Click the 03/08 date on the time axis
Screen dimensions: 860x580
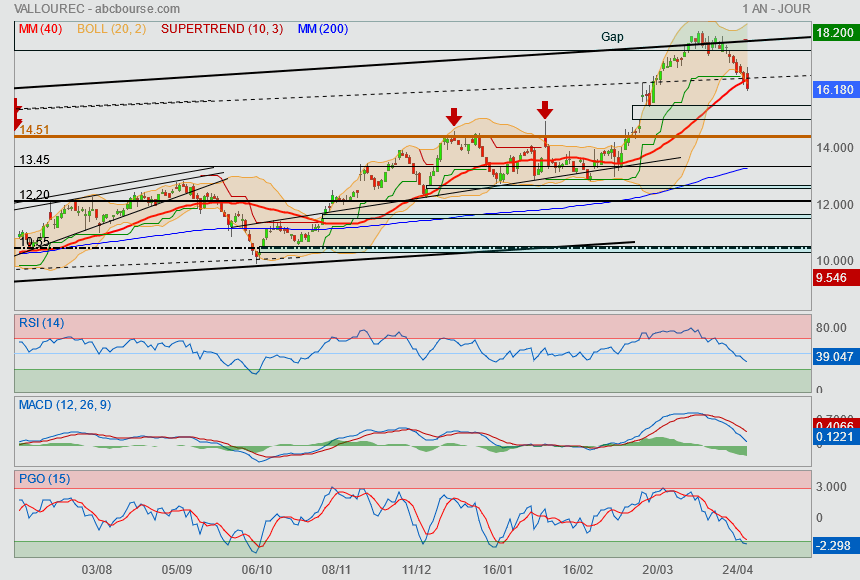[97, 570]
